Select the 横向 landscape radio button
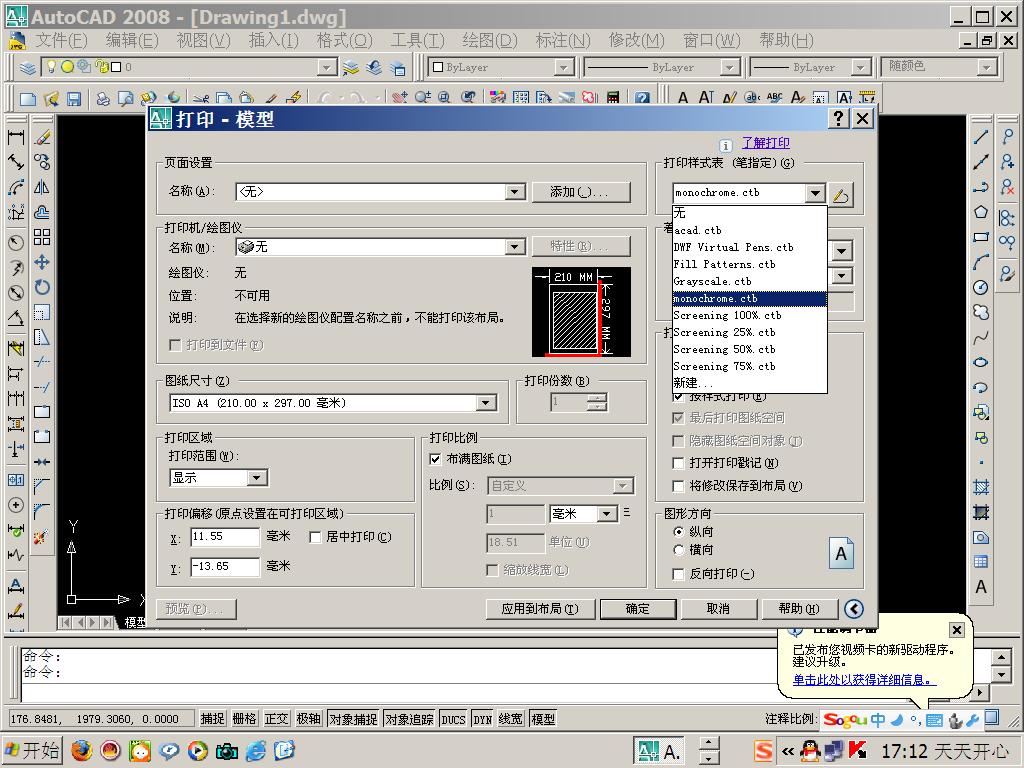The image size is (1024, 768). [679, 550]
